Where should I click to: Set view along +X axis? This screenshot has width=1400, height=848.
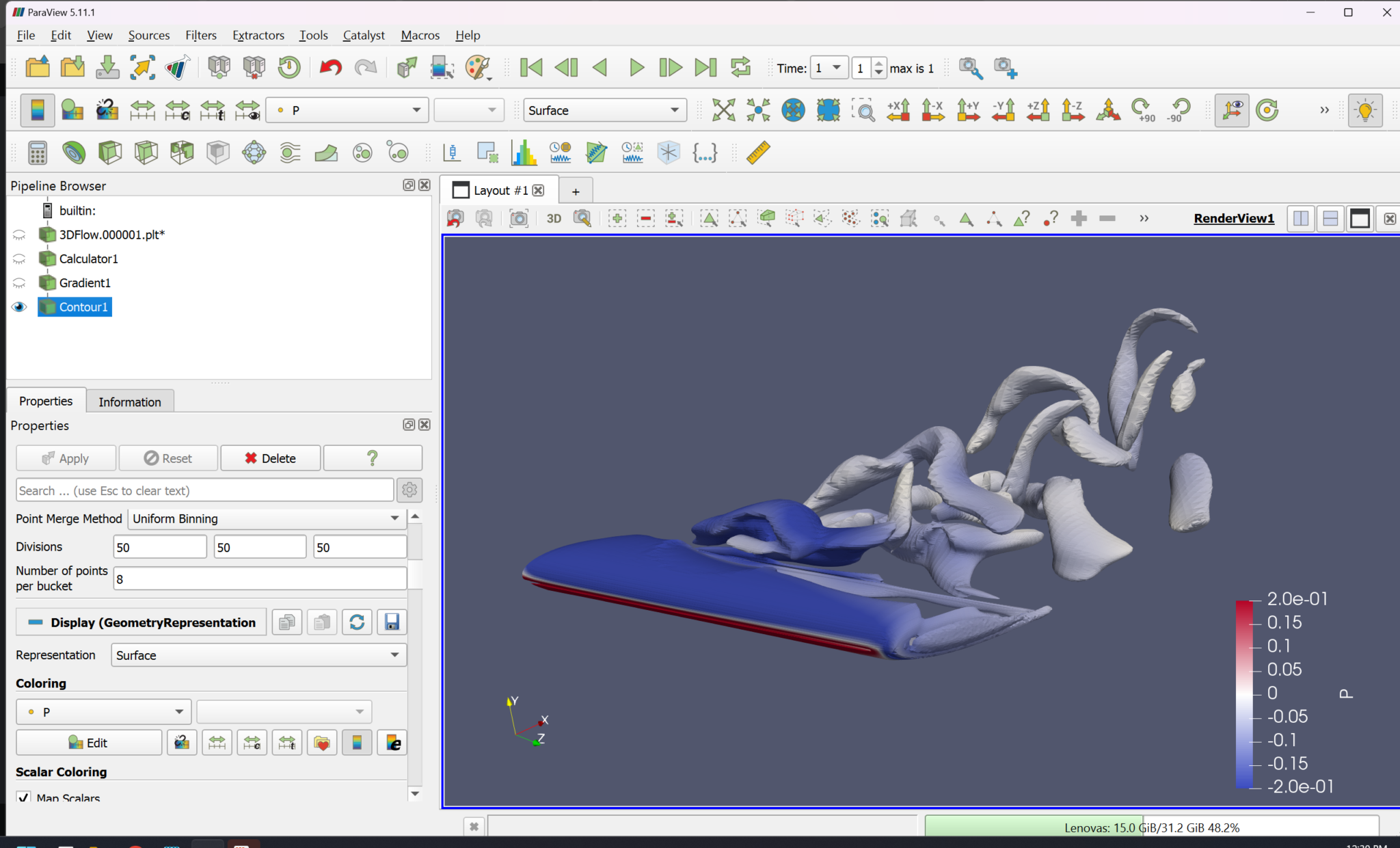coord(899,110)
